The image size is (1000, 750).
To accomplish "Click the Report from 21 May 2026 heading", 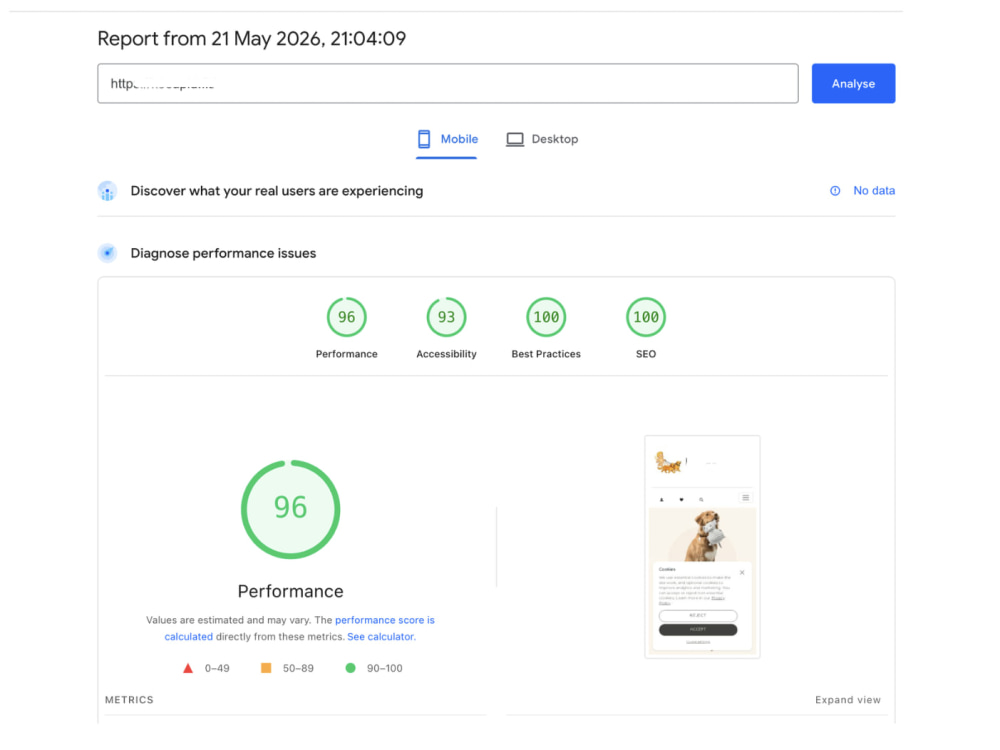I will (251, 38).
